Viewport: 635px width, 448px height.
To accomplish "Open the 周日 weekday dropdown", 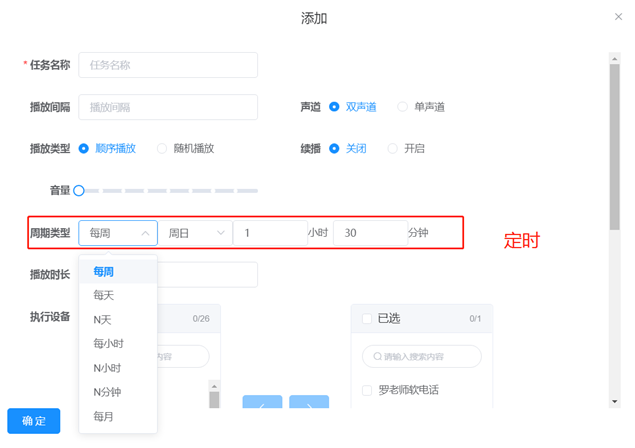I will click(196, 233).
